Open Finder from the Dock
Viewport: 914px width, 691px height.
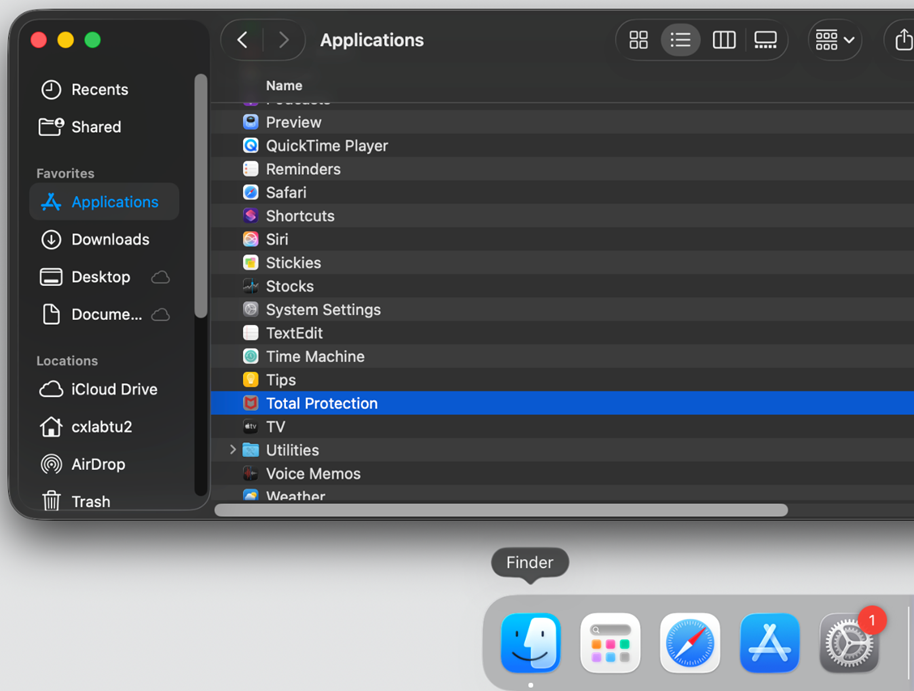point(530,643)
